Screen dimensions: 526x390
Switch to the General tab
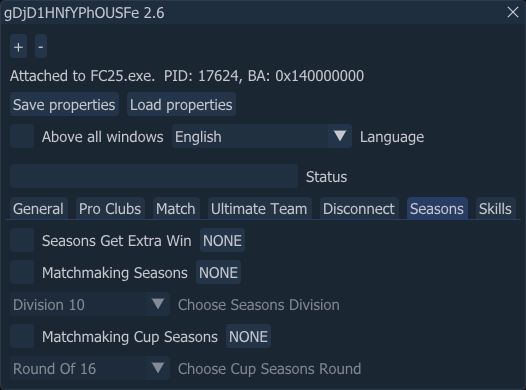(39, 209)
